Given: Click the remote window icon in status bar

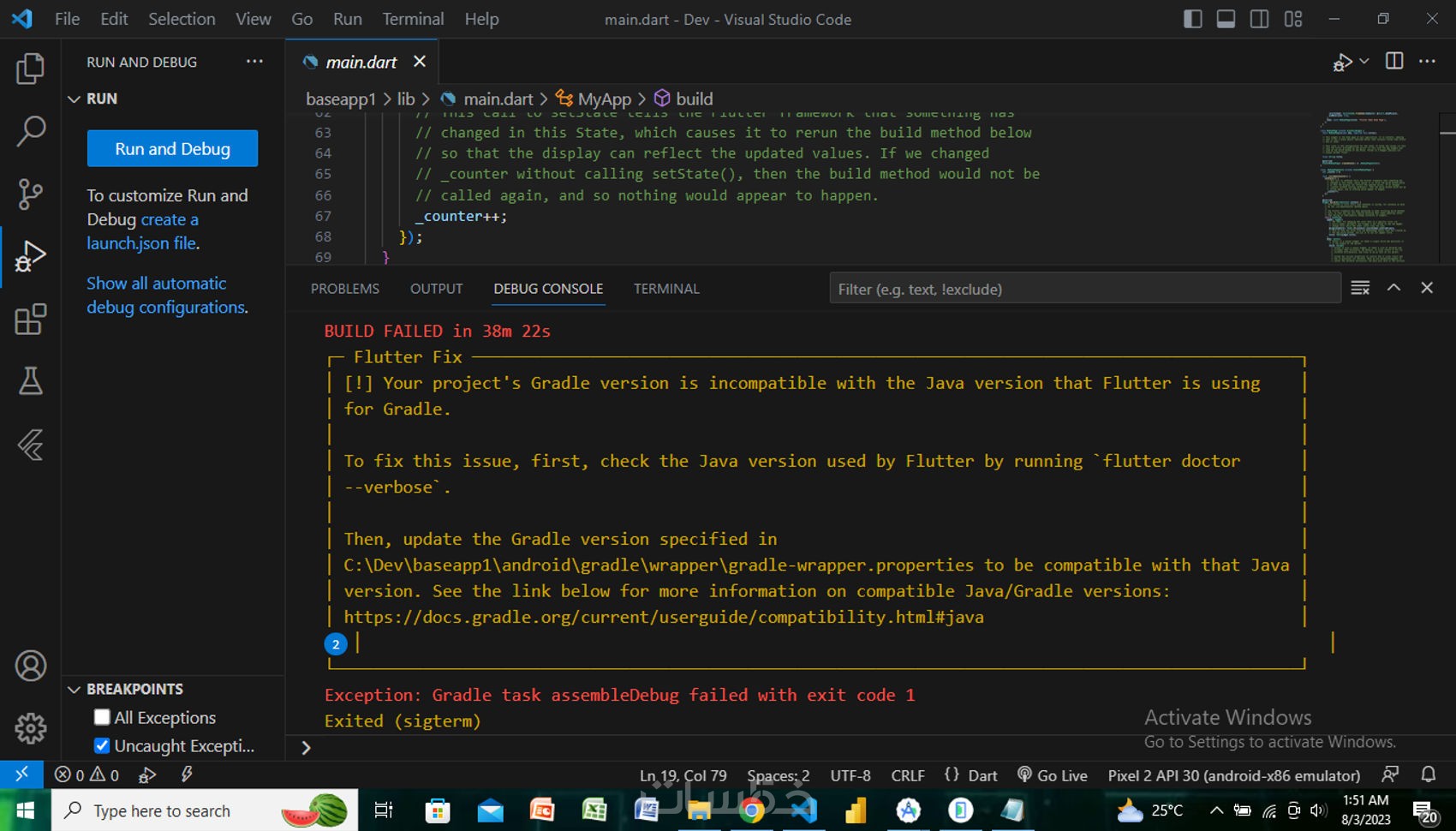Looking at the screenshot, I should tap(21, 774).
